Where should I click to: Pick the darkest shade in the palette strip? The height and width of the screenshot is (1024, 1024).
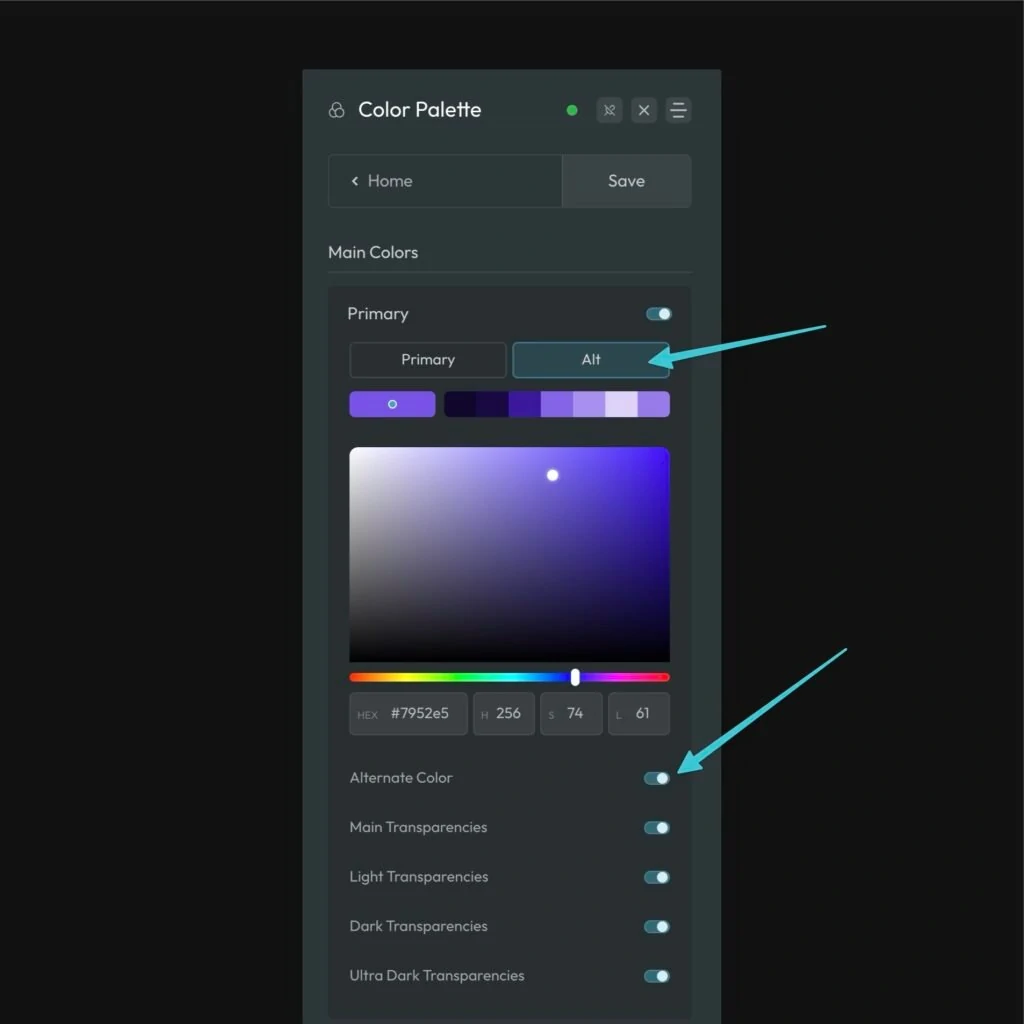click(460, 404)
